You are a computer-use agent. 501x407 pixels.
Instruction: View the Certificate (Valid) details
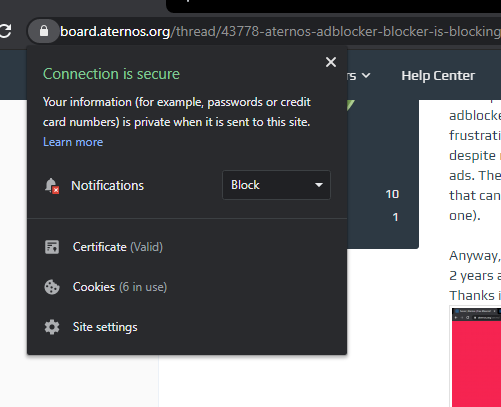point(118,247)
